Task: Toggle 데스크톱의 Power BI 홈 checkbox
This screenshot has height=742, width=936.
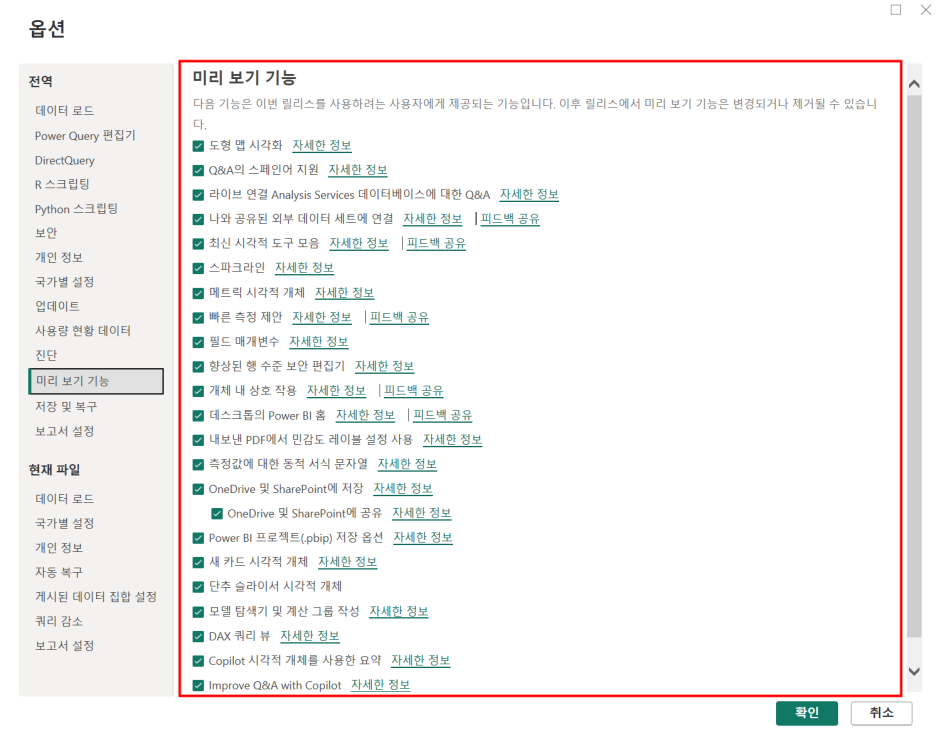Action: point(198,415)
